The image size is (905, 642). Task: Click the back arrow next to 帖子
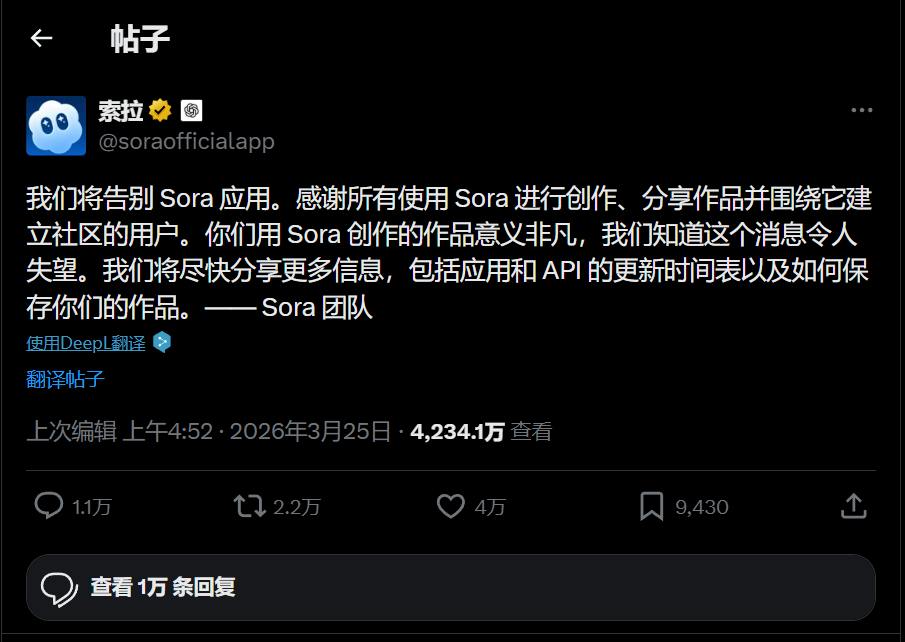(41, 39)
